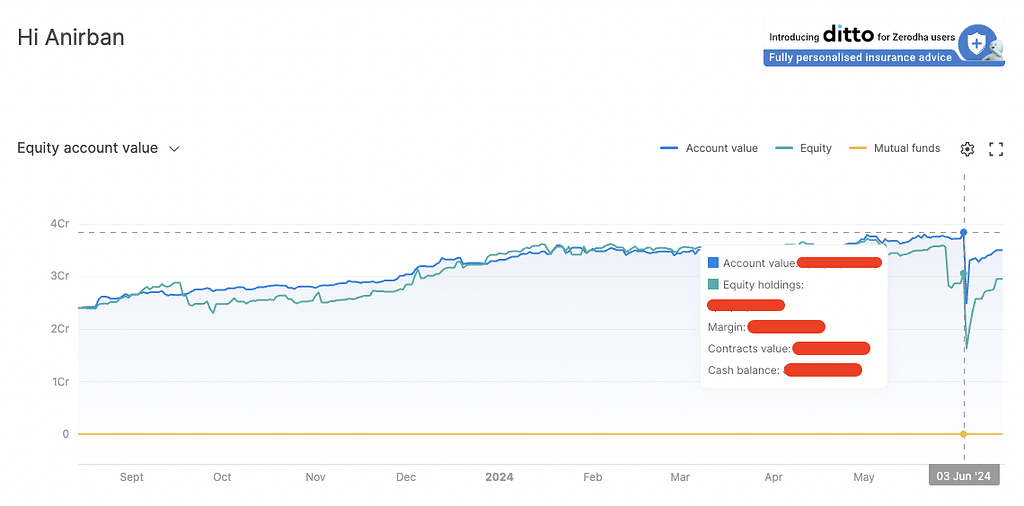Click green square beside Equity holdings in tooltip
This screenshot has height=506, width=1024.
(x=713, y=285)
